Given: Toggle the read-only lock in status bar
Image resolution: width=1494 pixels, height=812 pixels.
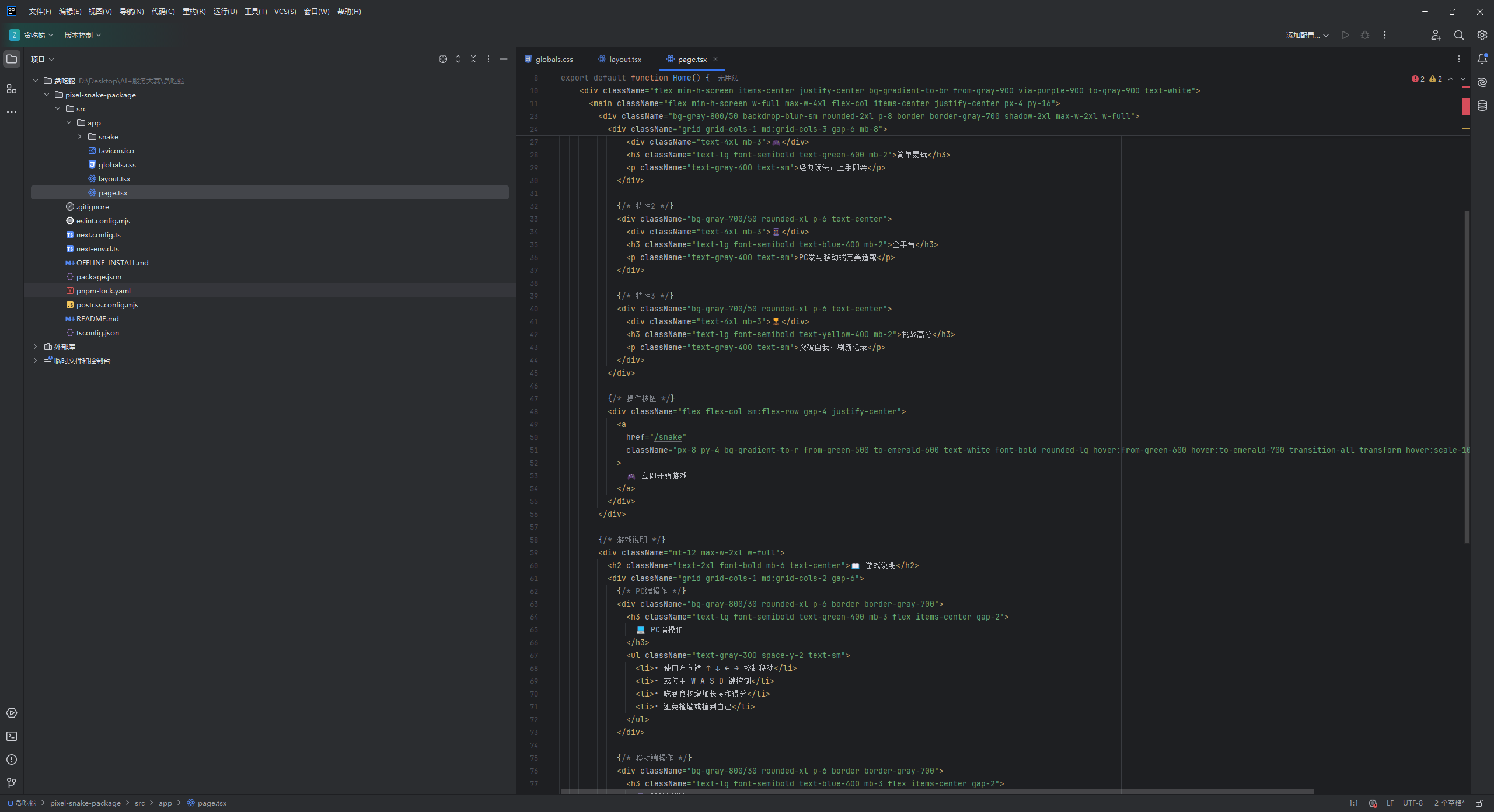Looking at the screenshot, I should 1479,803.
